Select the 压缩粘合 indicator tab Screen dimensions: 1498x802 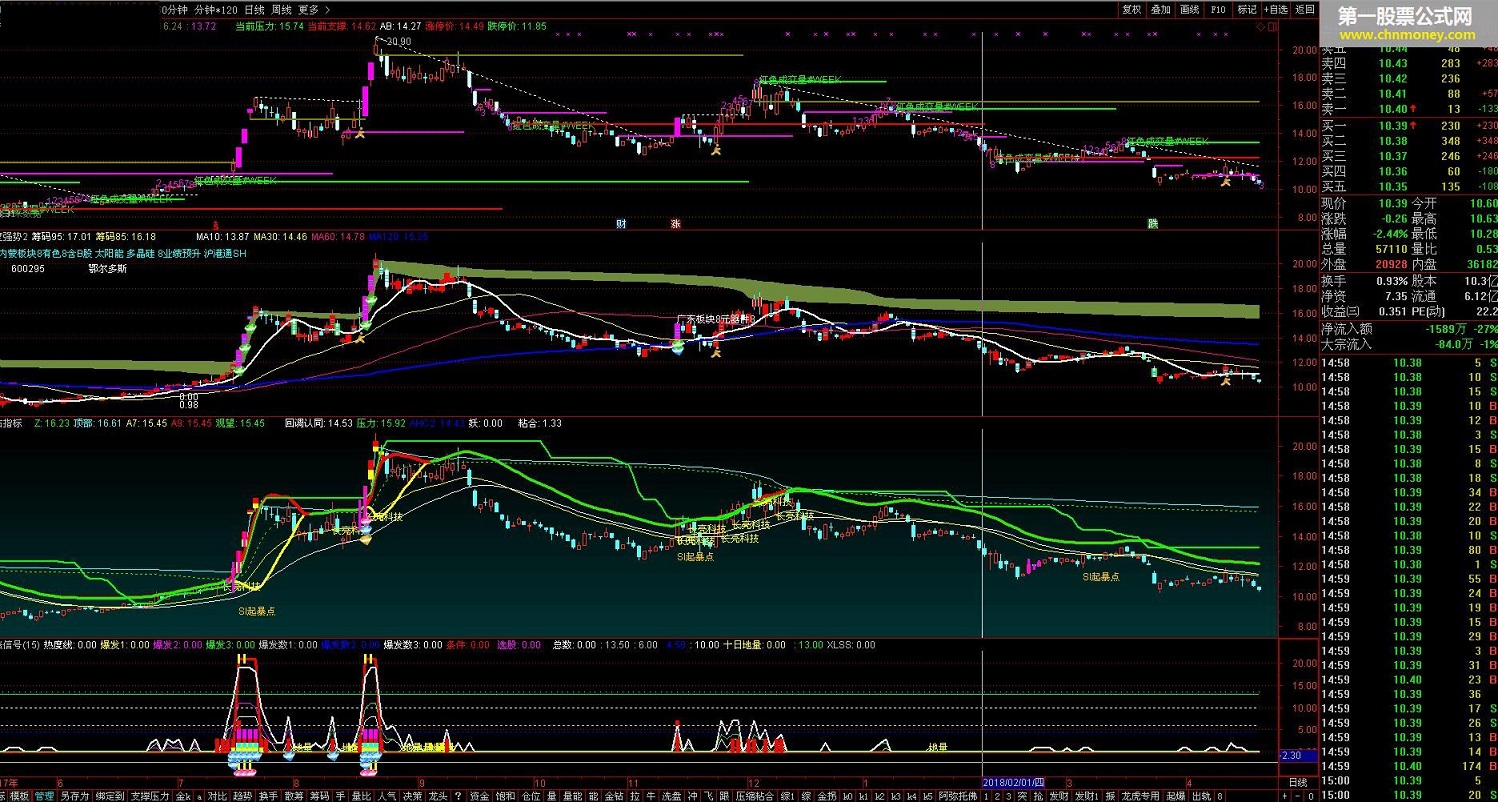point(755,796)
